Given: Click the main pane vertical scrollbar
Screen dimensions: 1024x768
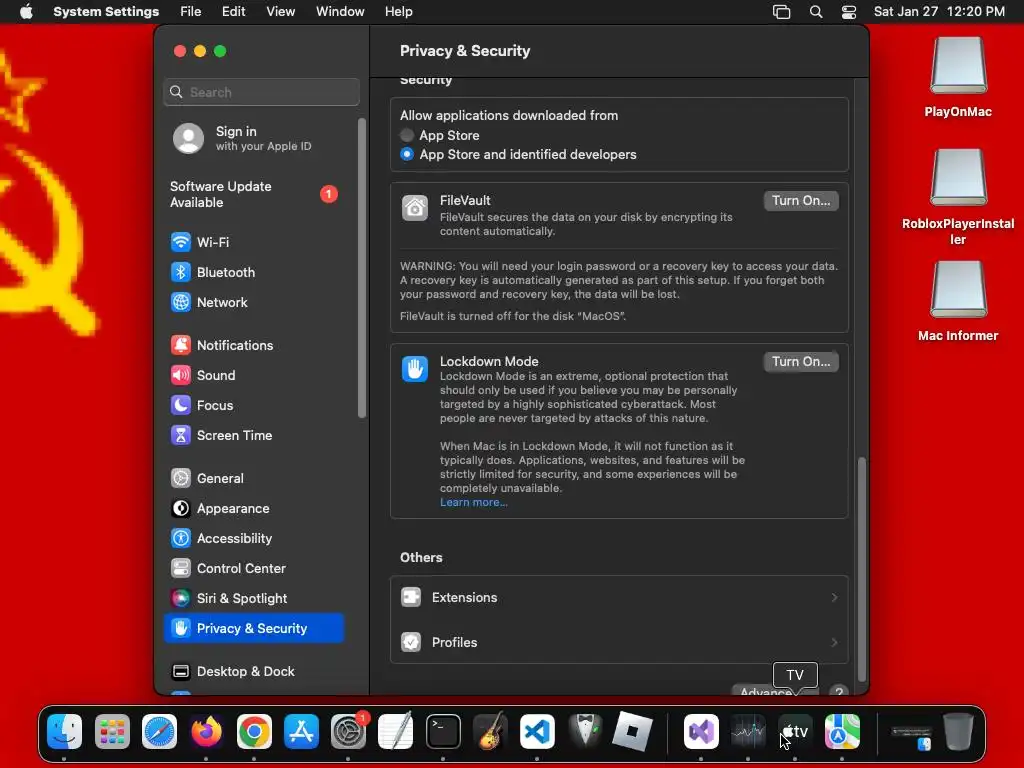Looking at the screenshot, I should [861, 569].
